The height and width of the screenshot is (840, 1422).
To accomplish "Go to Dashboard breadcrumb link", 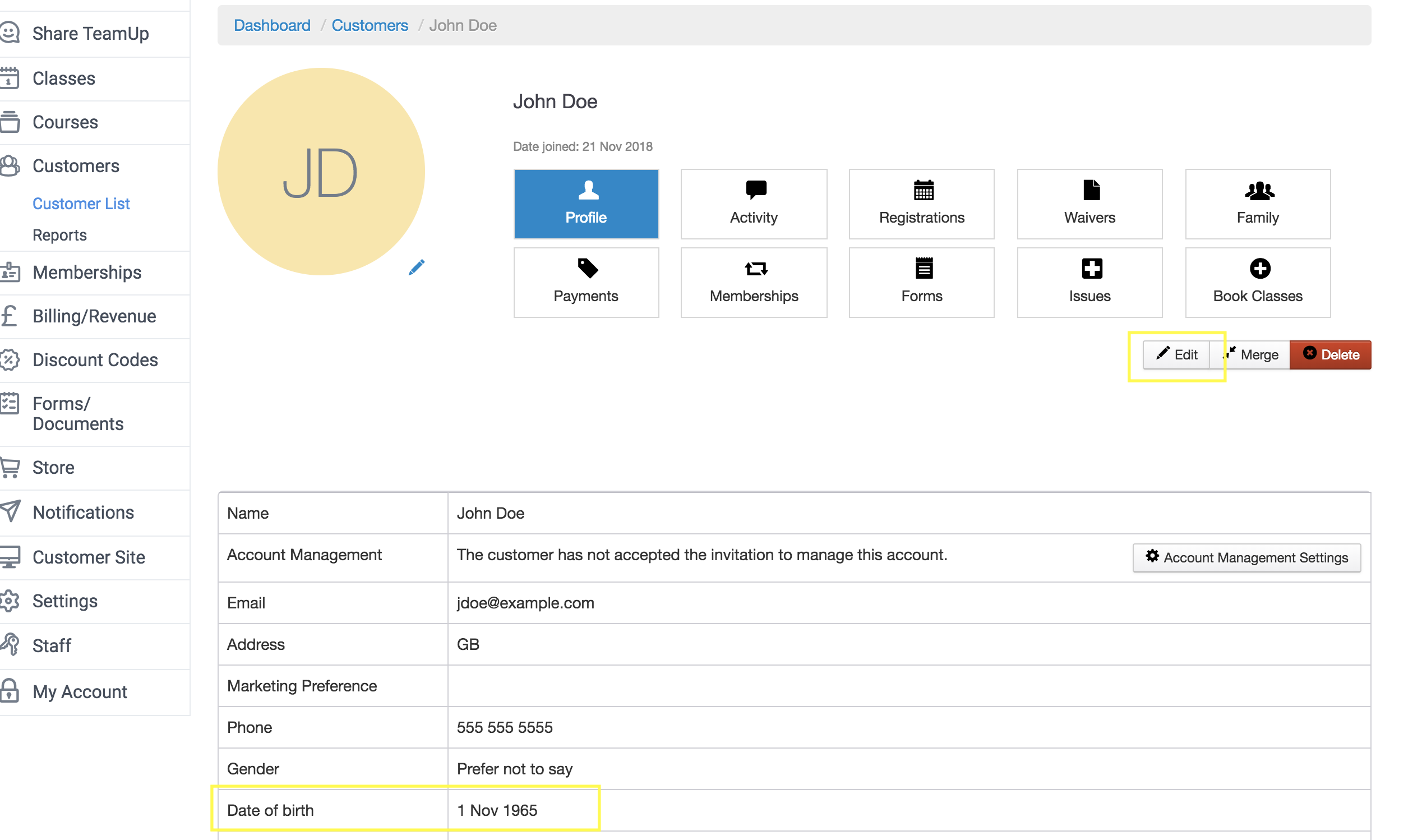I will pos(271,25).
